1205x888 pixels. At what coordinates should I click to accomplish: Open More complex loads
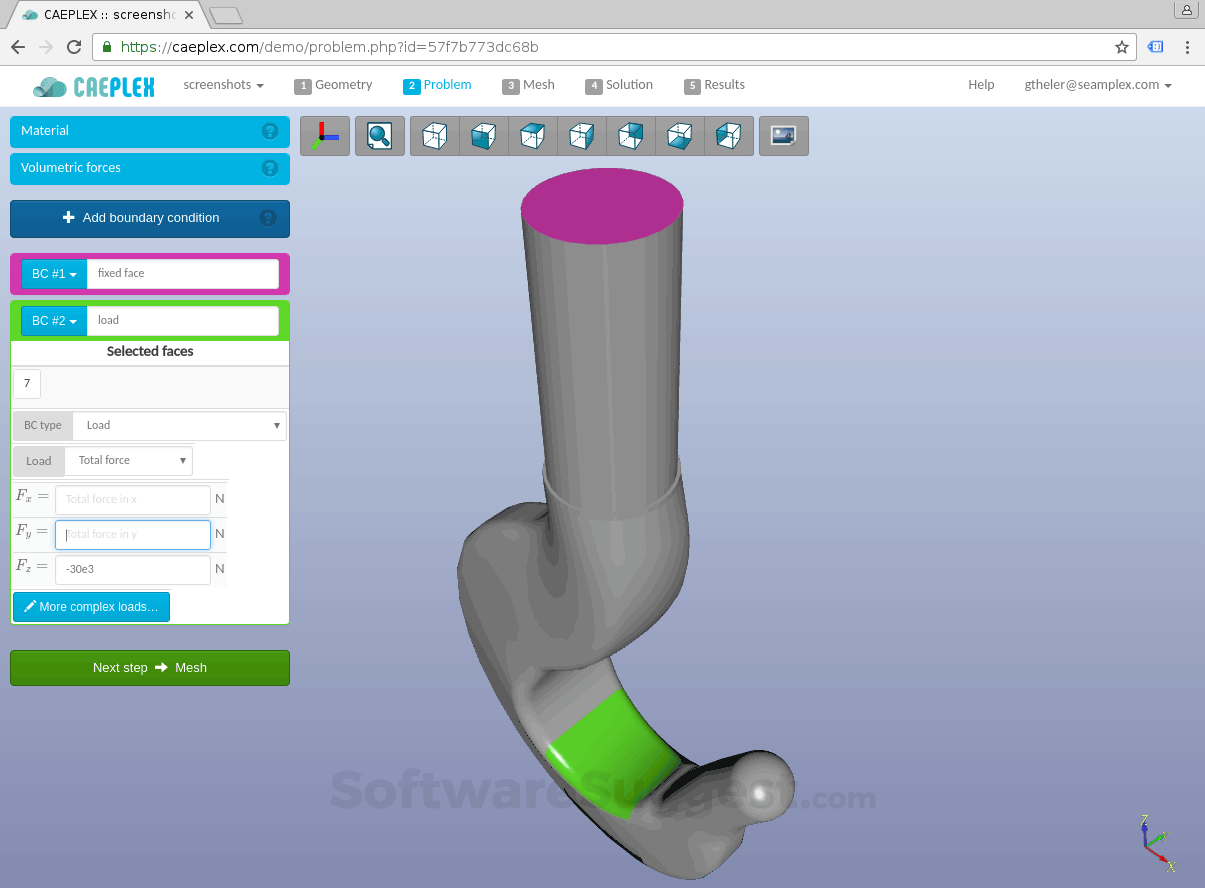point(91,606)
